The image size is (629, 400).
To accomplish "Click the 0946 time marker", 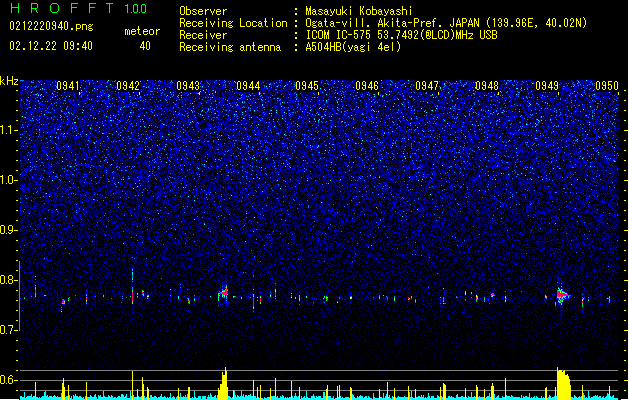I will pos(367,86).
